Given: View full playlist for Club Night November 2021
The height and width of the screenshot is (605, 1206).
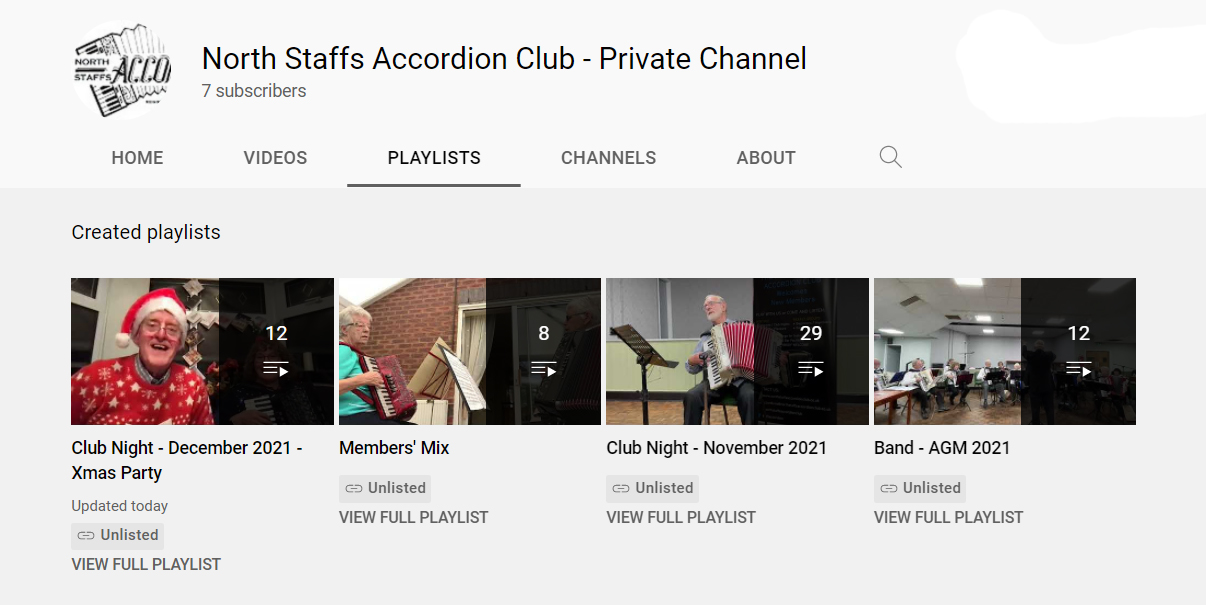Looking at the screenshot, I should pyautogui.click(x=681, y=517).
